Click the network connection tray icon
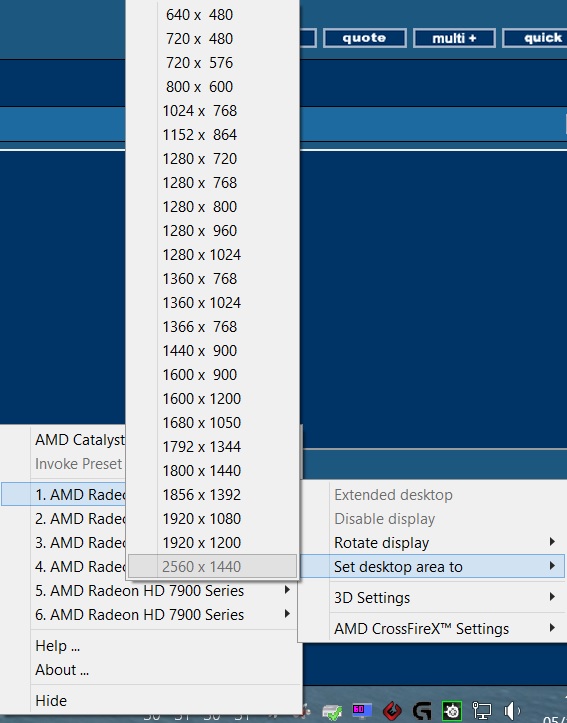 click(x=482, y=711)
